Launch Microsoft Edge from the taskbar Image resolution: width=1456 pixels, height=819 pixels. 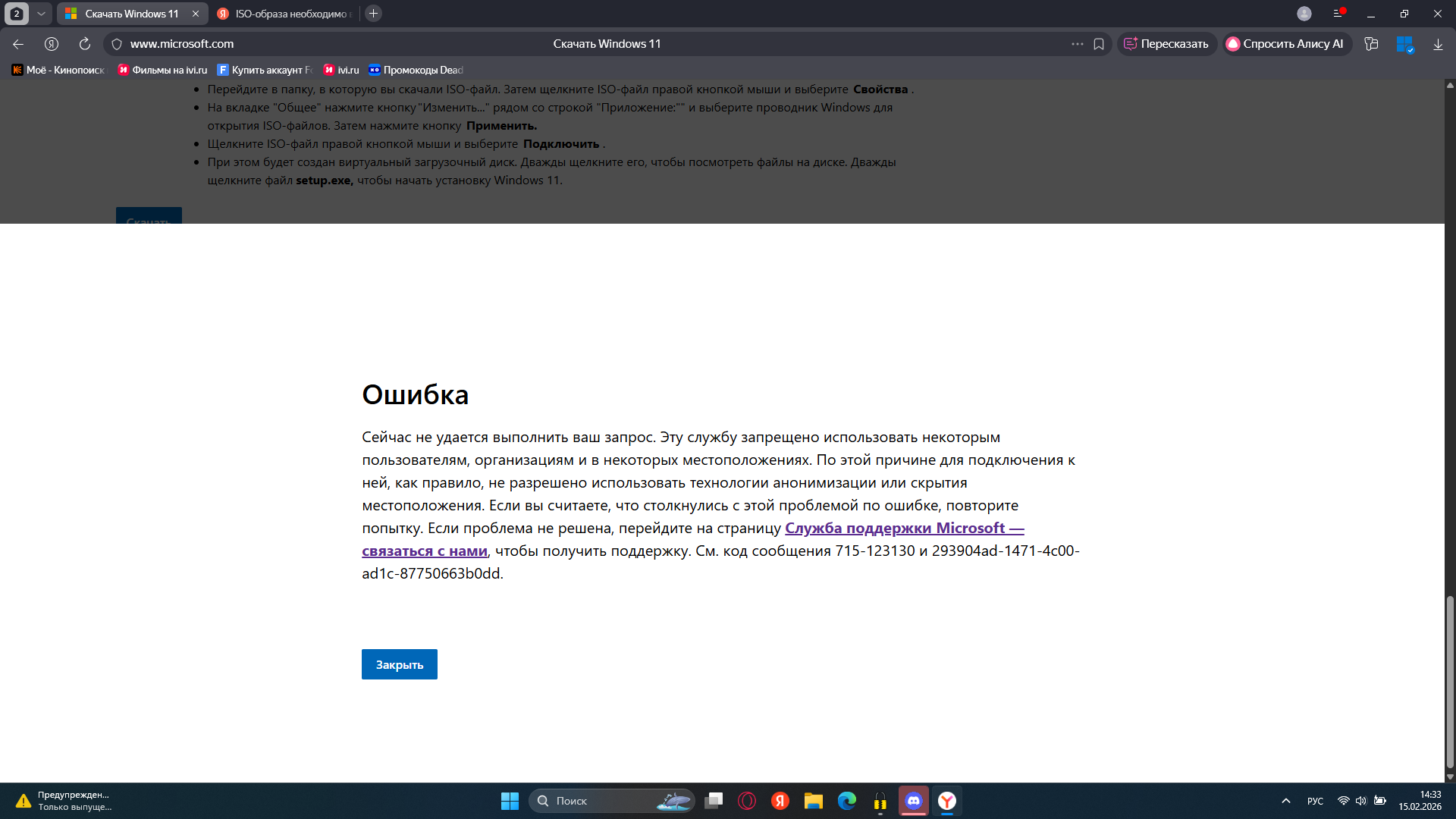click(x=847, y=801)
